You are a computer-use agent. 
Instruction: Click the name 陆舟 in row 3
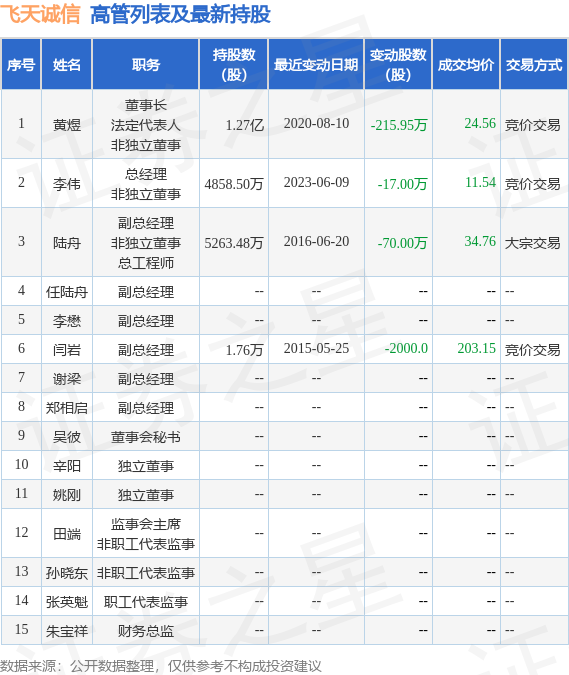point(67,243)
